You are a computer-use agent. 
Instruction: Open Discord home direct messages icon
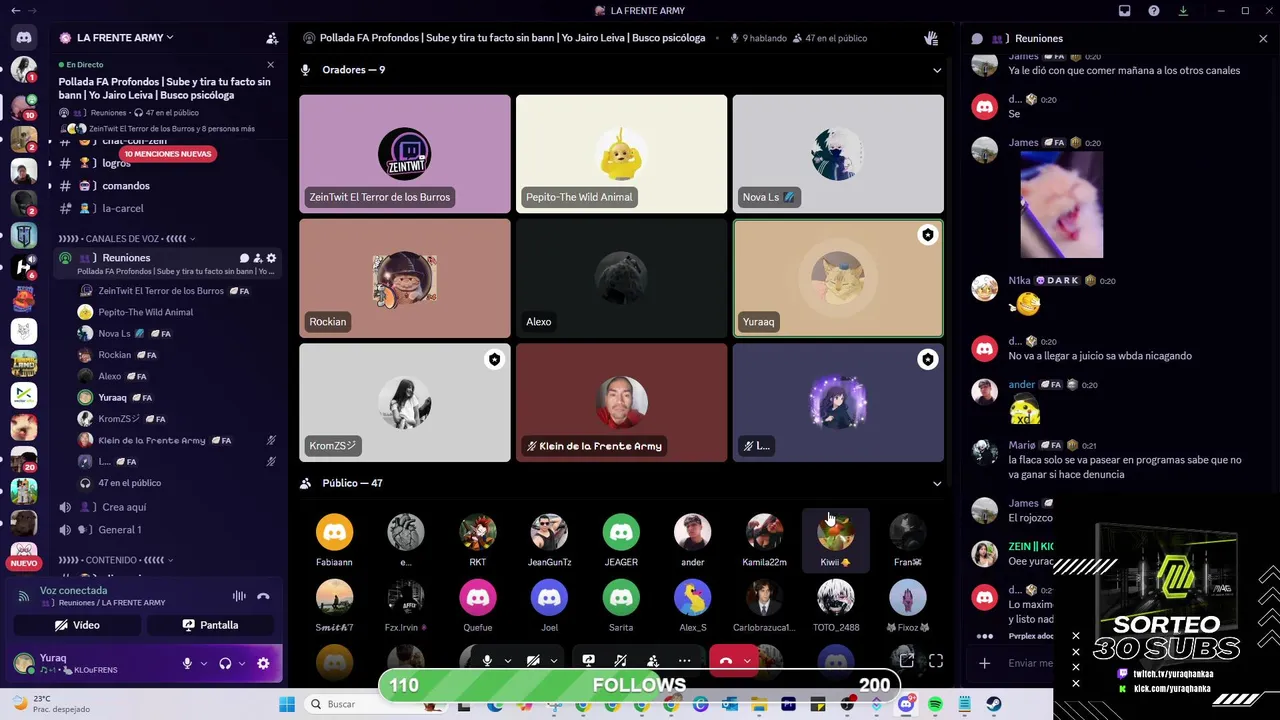tap(24, 37)
